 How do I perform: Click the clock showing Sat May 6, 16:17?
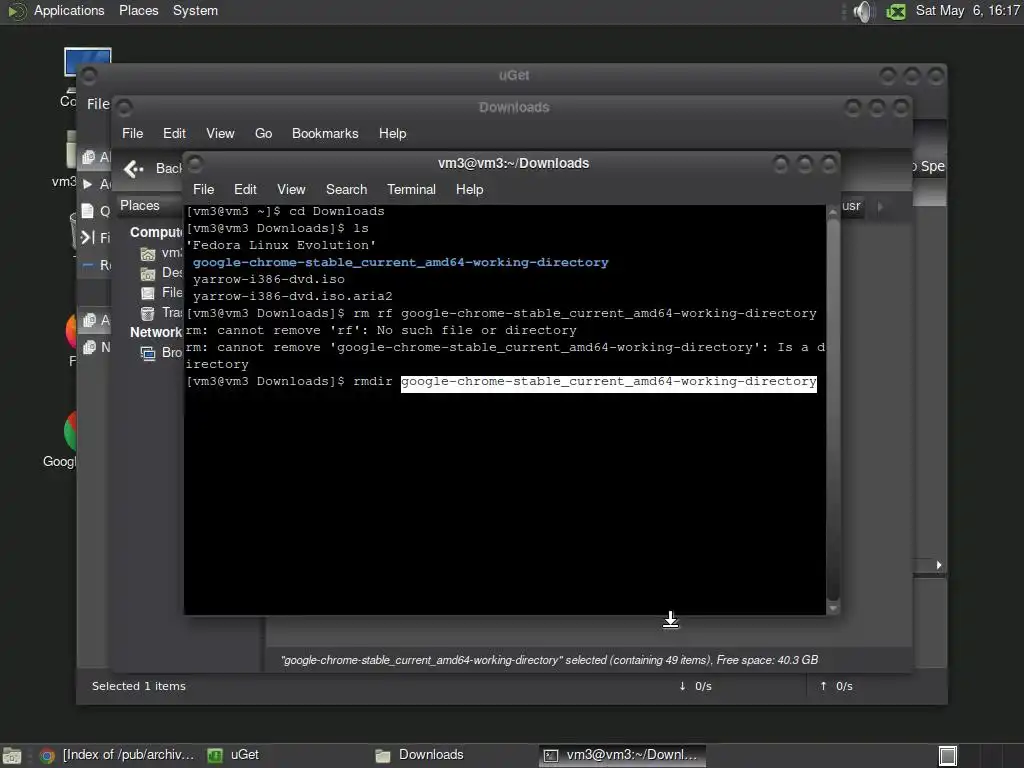click(967, 10)
